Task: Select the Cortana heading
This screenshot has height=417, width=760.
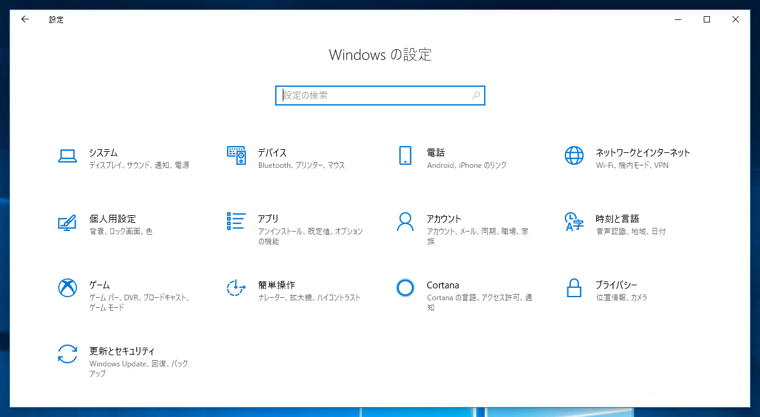Action: 443,285
